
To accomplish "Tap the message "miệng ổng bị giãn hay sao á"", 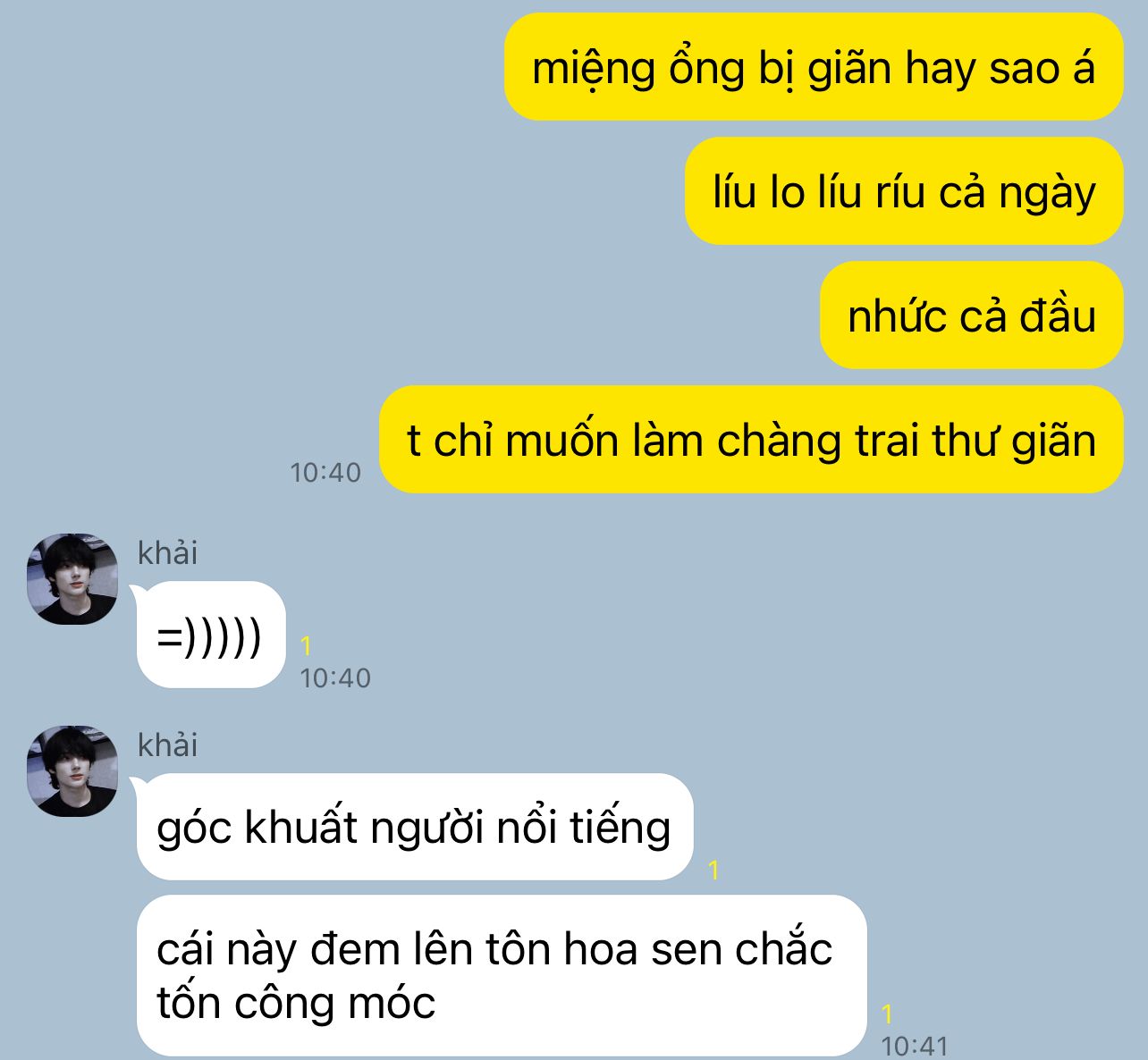I will [x=814, y=67].
